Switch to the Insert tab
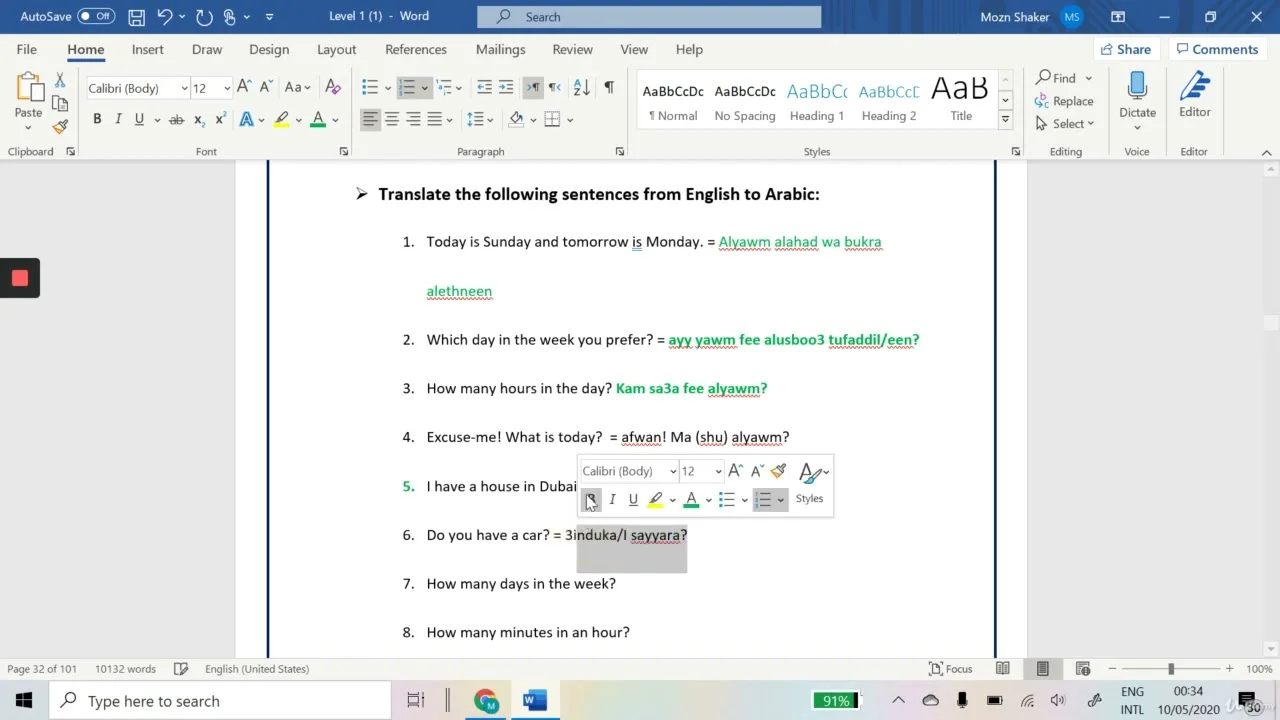1280x720 pixels. click(x=147, y=49)
